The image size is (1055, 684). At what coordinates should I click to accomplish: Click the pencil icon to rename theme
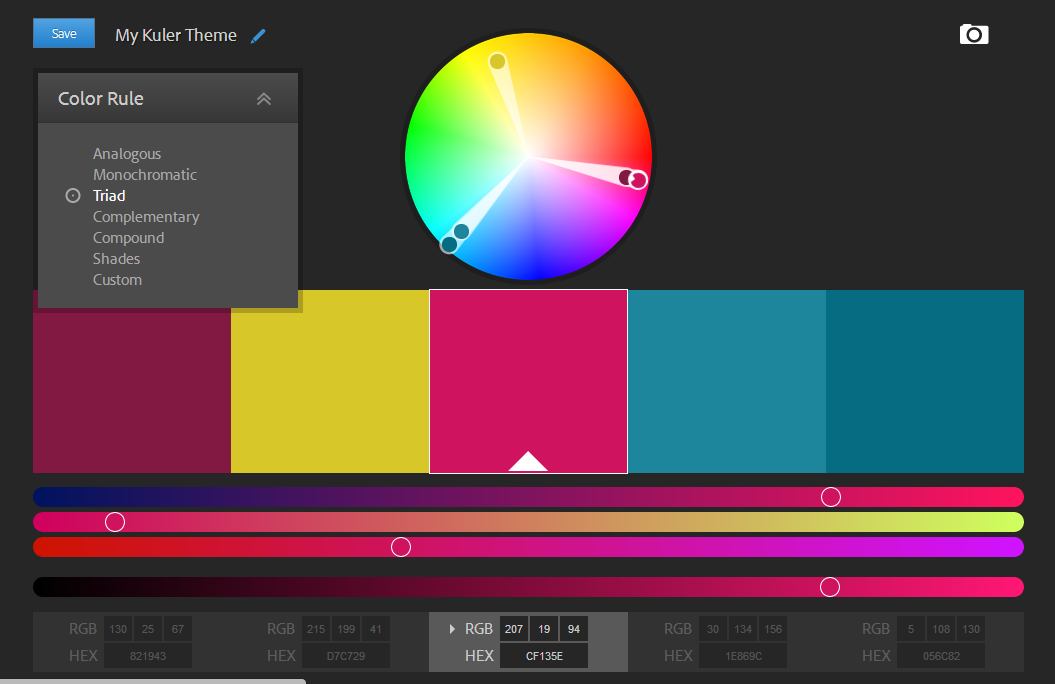258,36
